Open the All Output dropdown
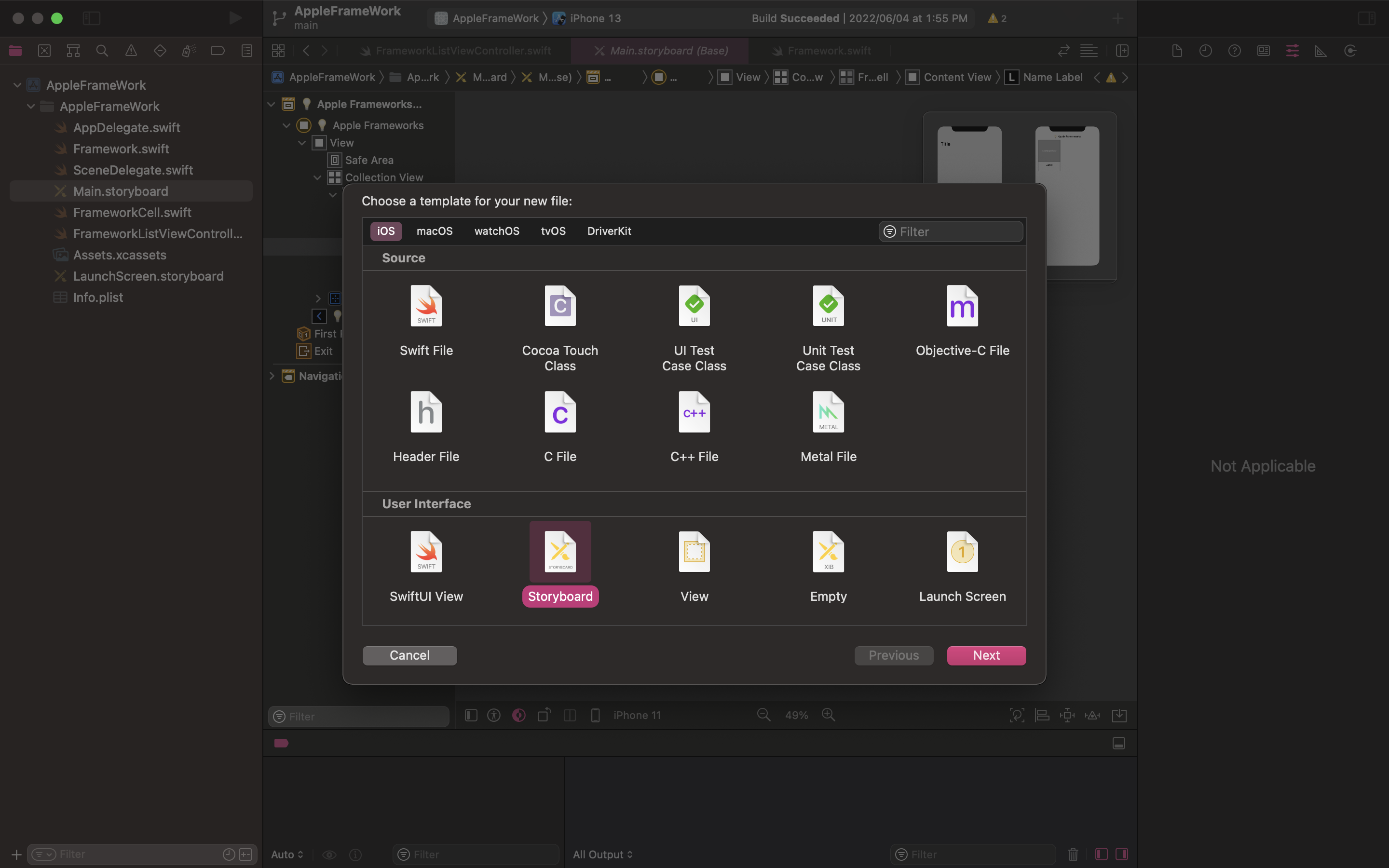Image resolution: width=1389 pixels, height=868 pixels. coord(602,854)
